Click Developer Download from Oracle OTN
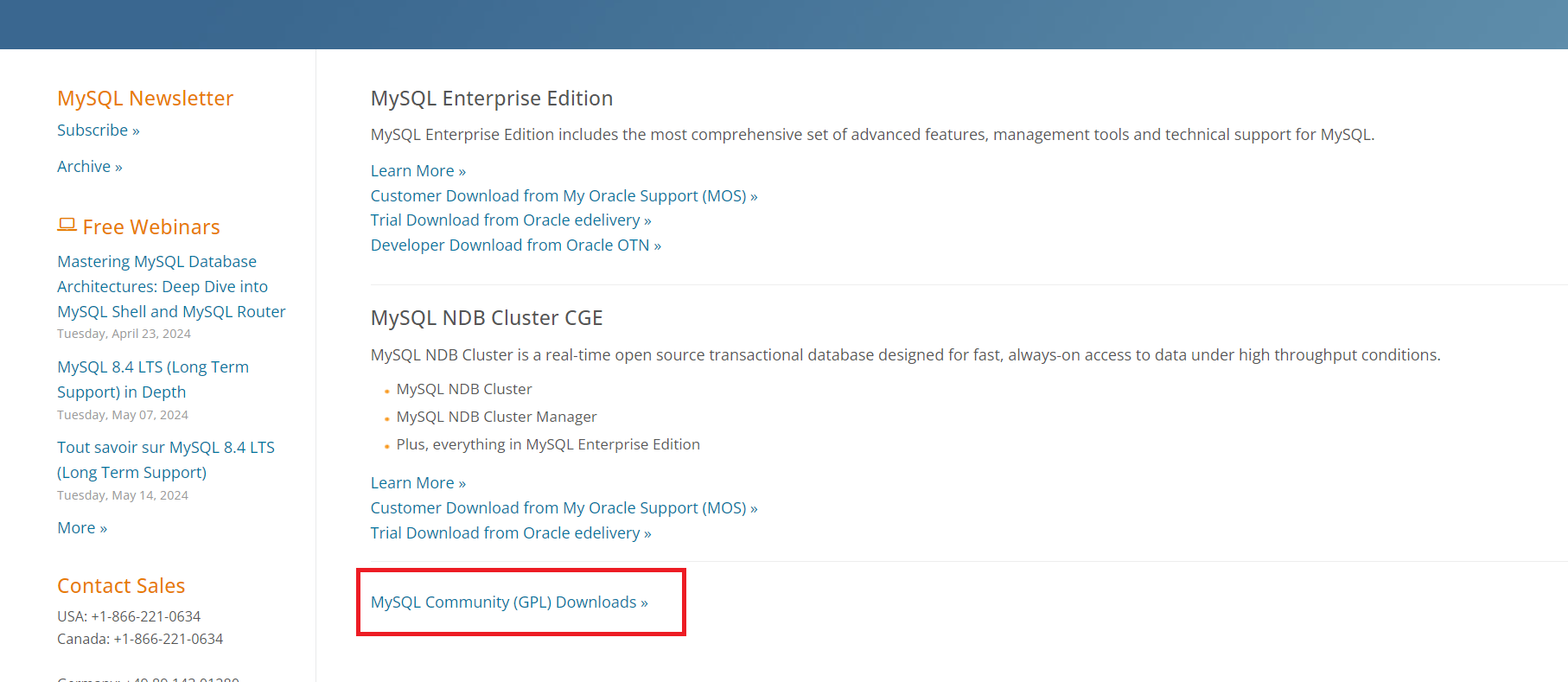The height and width of the screenshot is (682, 1568). pyautogui.click(x=516, y=245)
